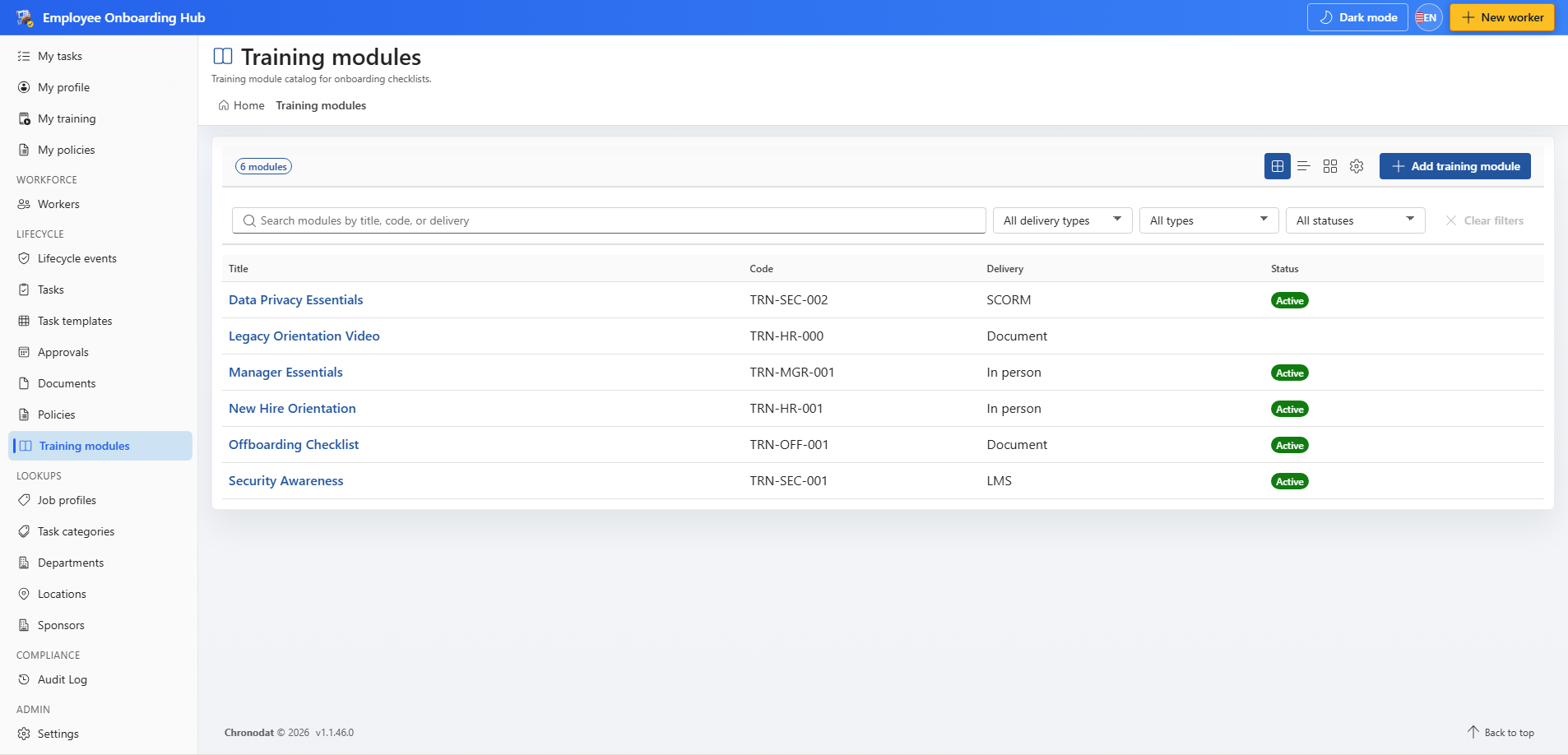Go to My policies menu item
The height and width of the screenshot is (755, 1568).
pyautogui.click(x=100, y=150)
